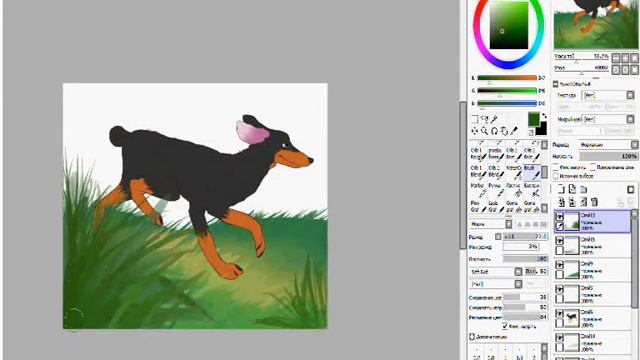Reset view rotation in navigator
Image resolution: width=640 pixels, height=360 pixels.
(x=635, y=70)
